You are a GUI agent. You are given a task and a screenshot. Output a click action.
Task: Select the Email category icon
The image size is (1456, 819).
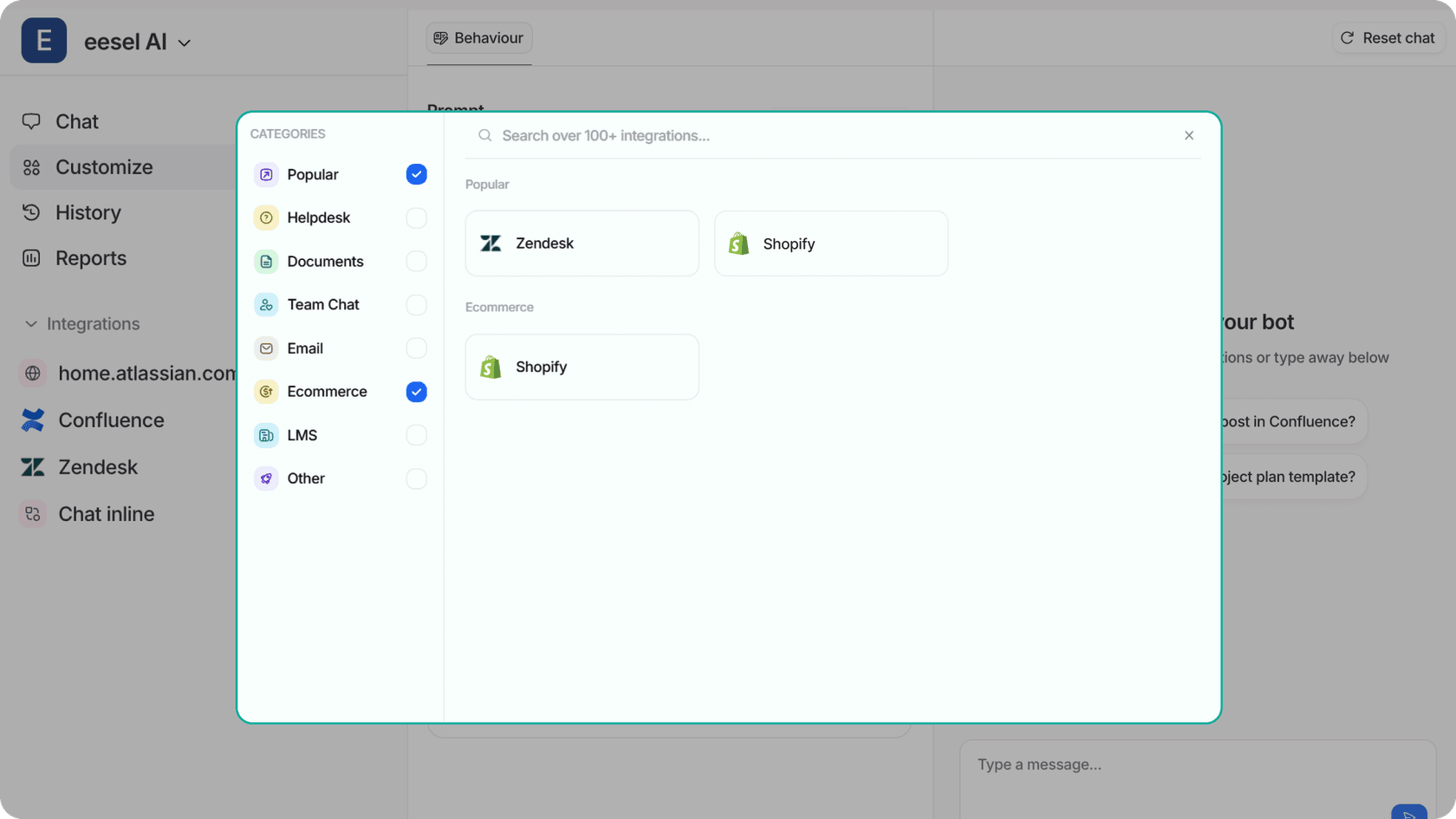[265, 348]
